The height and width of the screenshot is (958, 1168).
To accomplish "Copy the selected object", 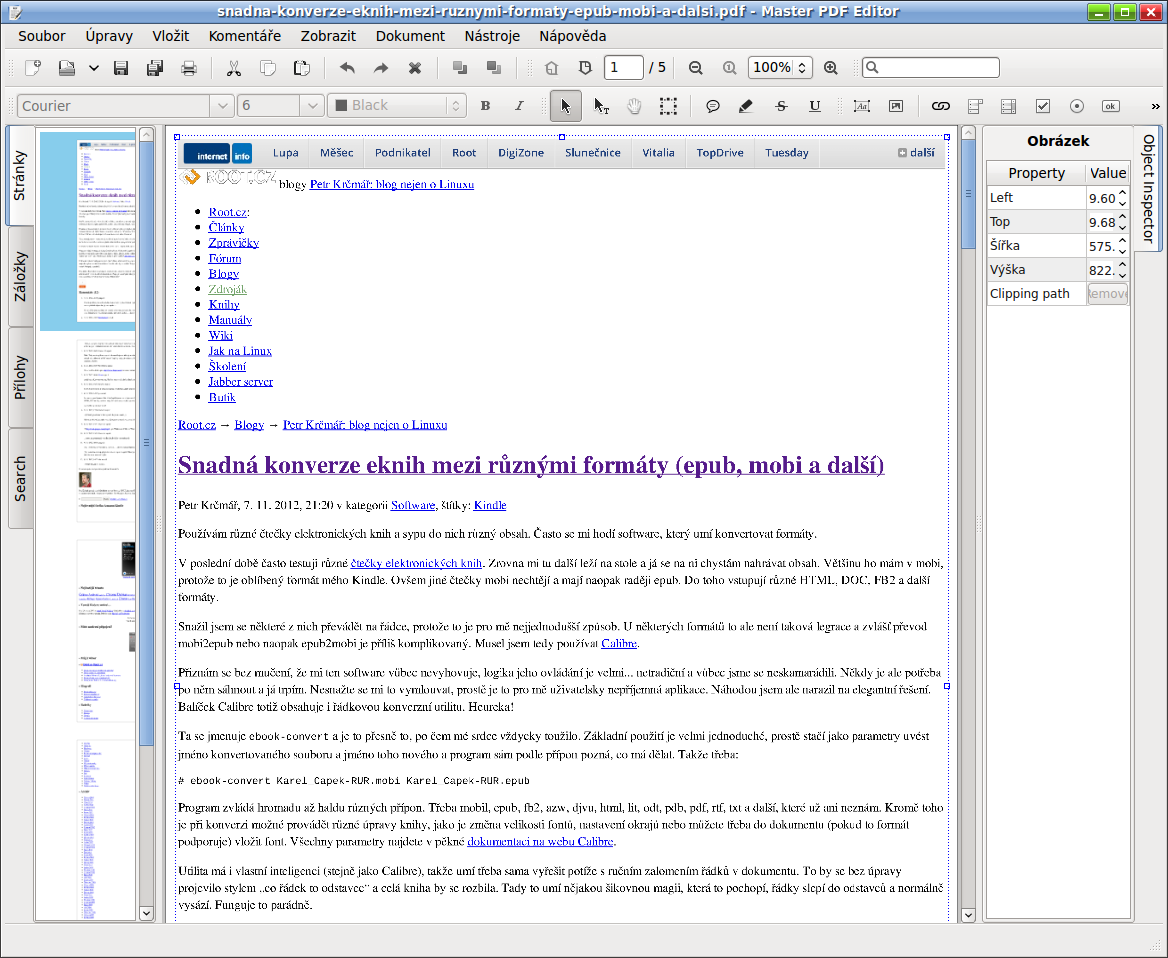I will pos(267,68).
